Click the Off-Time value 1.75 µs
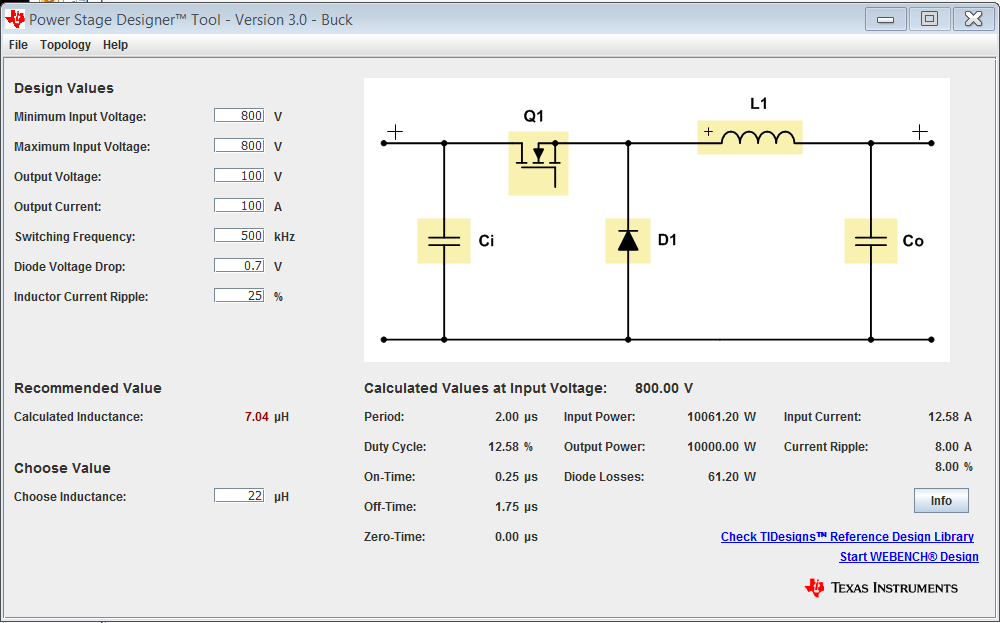This screenshot has width=1000, height=623. (516, 507)
